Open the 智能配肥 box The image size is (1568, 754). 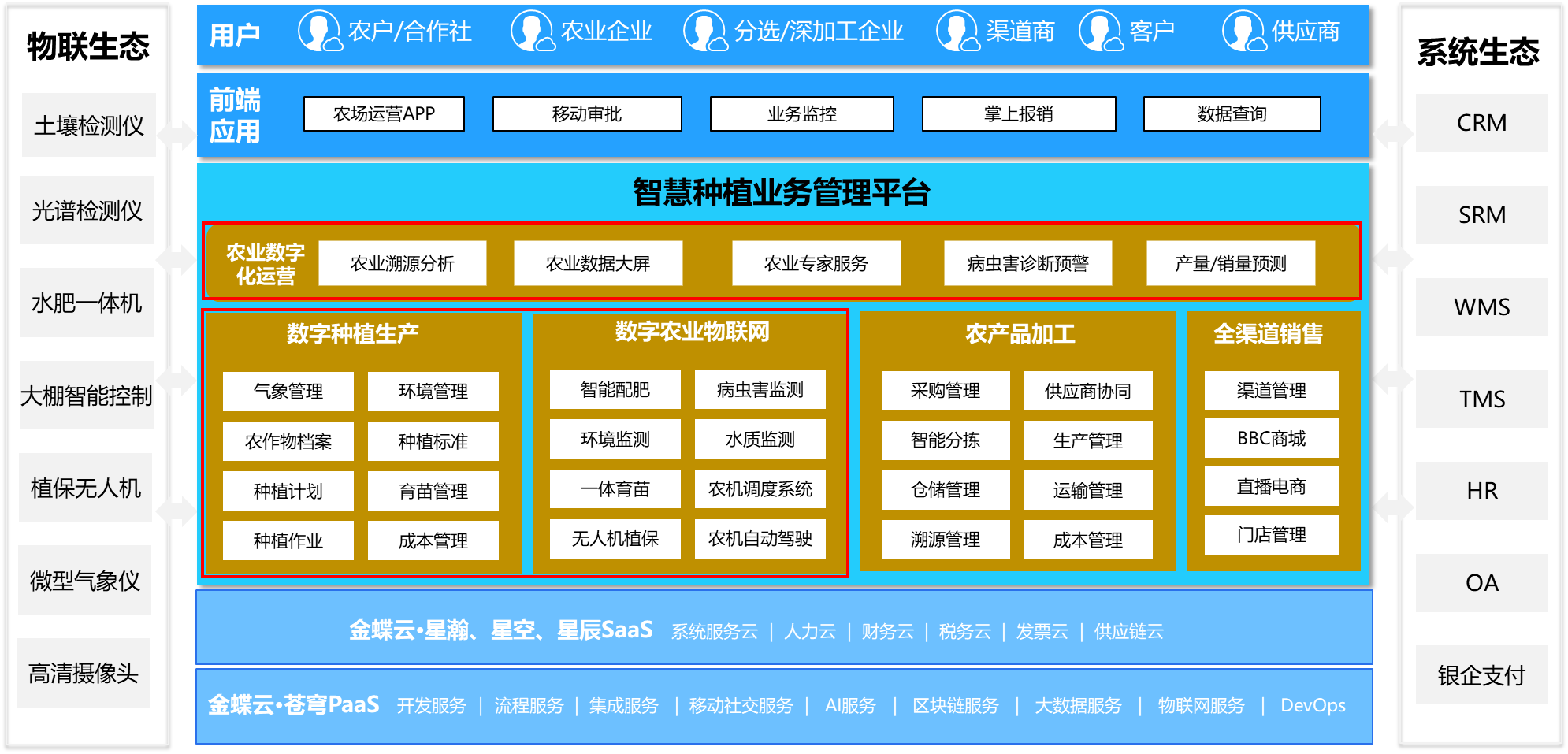pyautogui.click(x=615, y=389)
